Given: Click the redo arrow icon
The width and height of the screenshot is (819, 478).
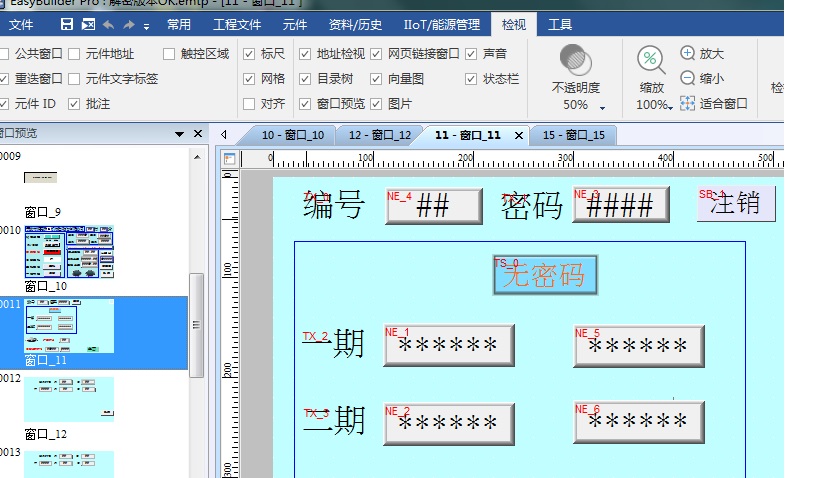Looking at the screenshot, I should [x=128, y=24].
